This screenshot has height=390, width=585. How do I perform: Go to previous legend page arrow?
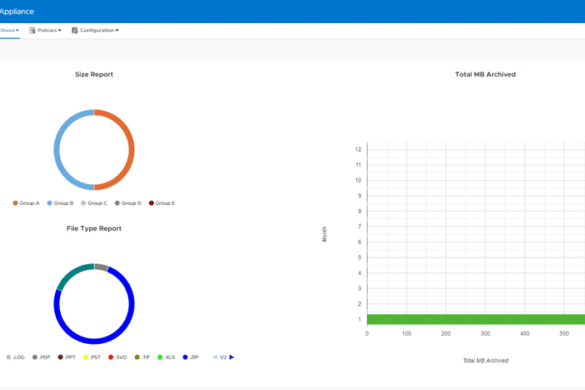click(x=215, y=357)
